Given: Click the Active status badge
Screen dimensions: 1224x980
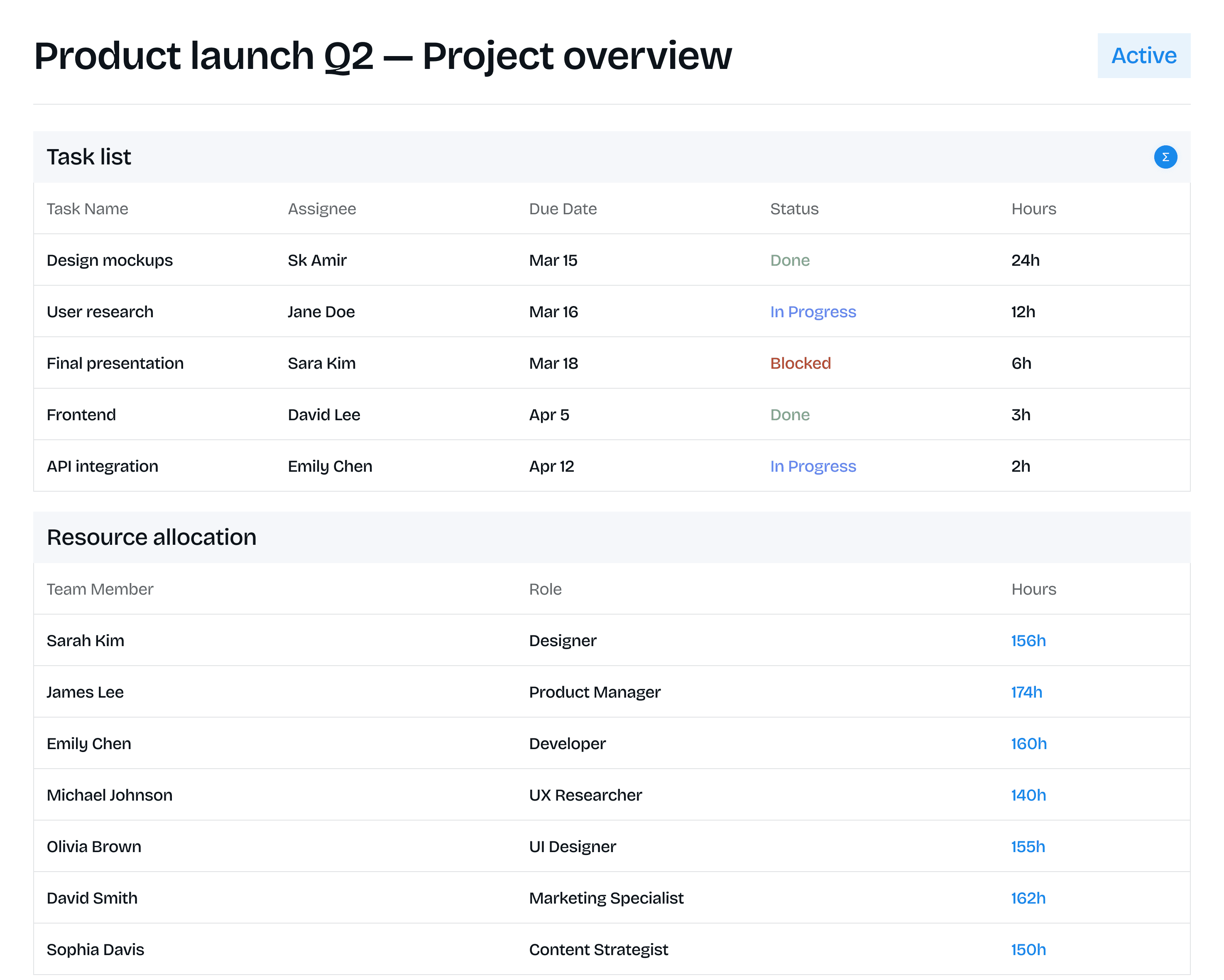Looking at the screenshot, I should pos(1143,56).
